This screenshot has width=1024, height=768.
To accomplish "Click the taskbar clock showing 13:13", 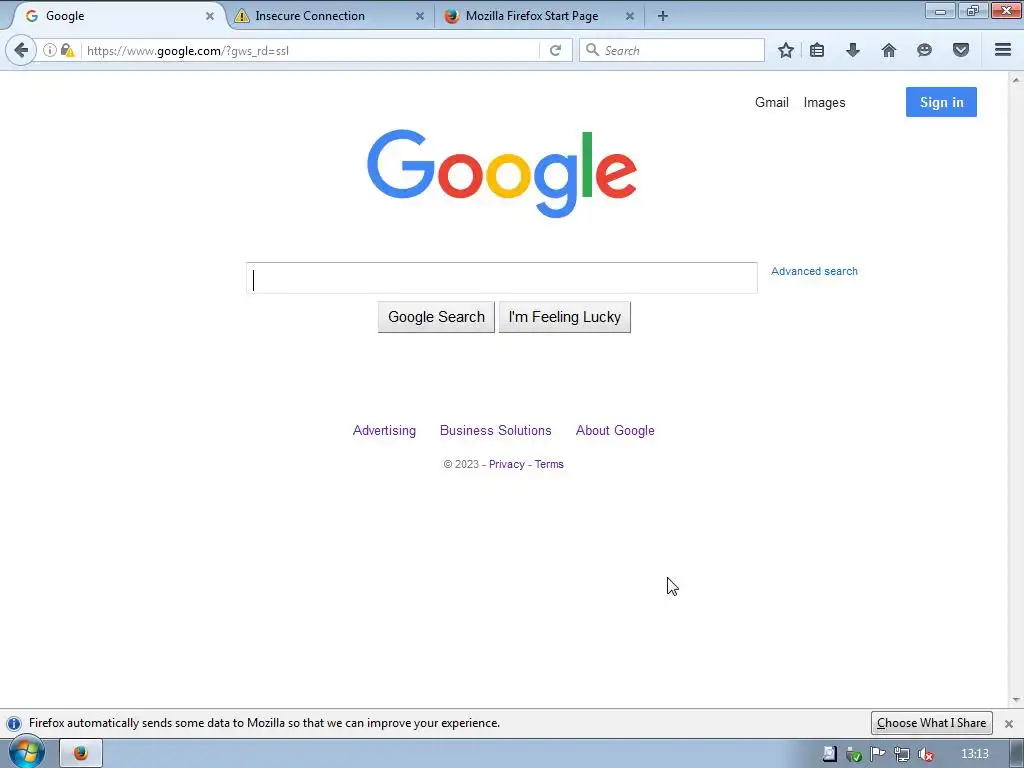I will [x=975, y=754].
